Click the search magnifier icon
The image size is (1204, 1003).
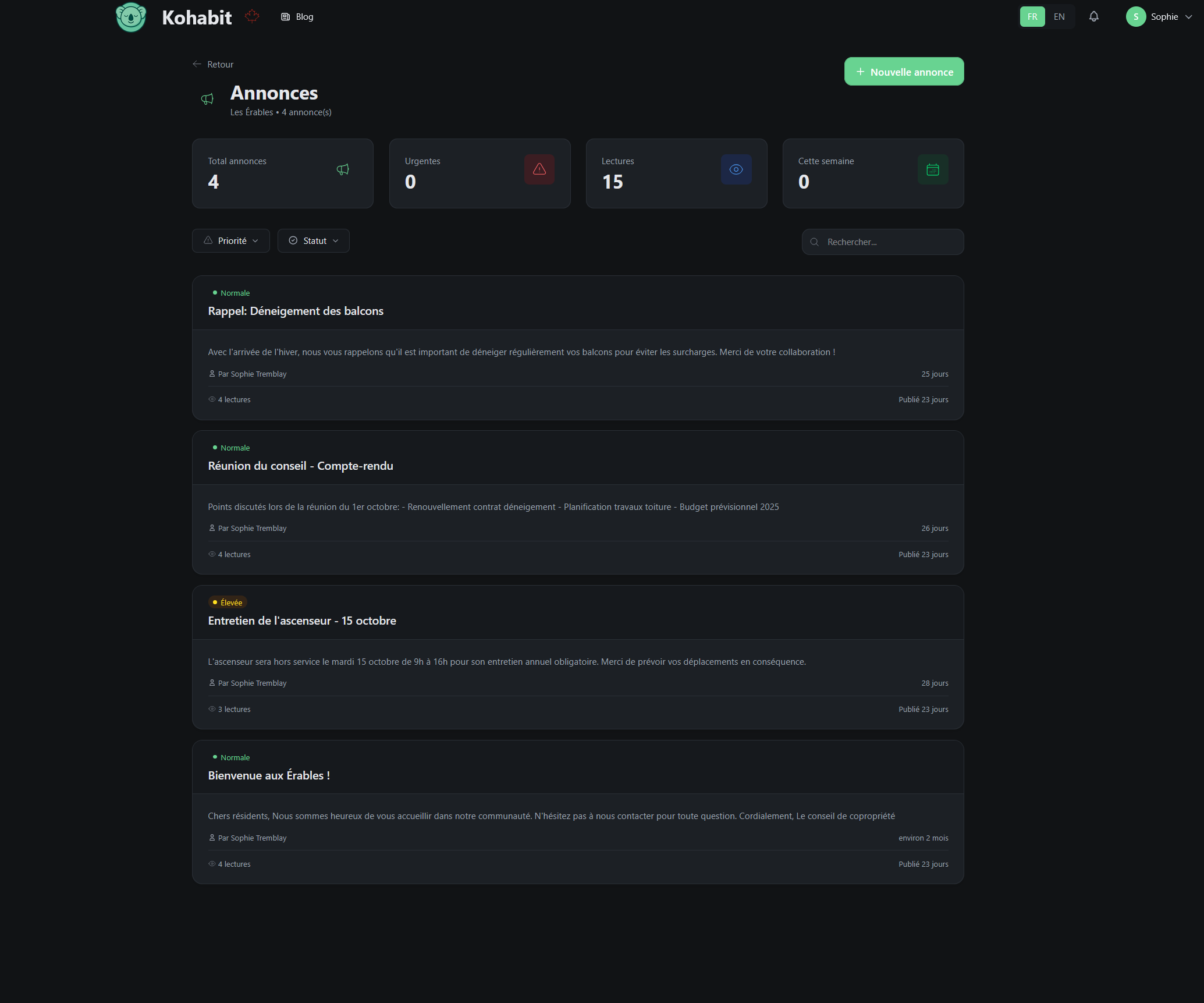coord(815,242)
